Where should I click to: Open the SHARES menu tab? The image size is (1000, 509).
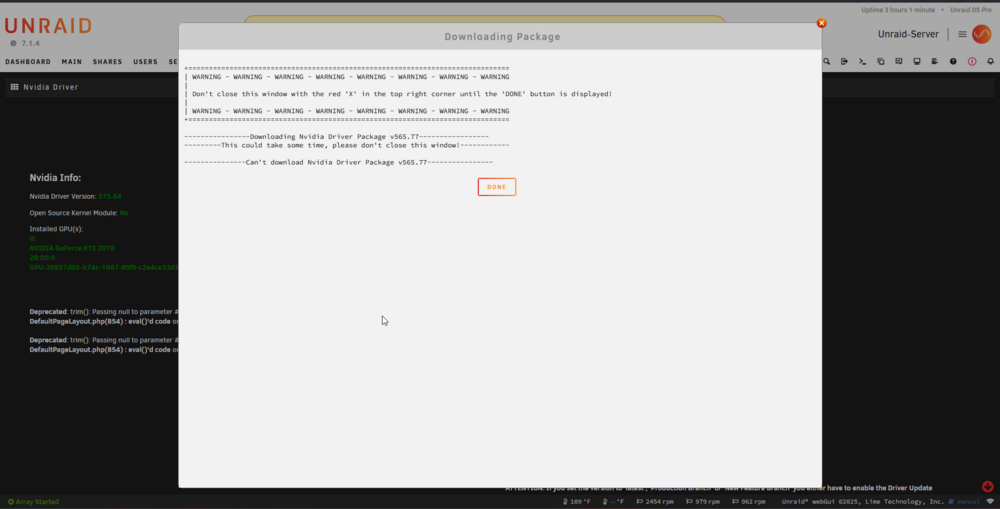tap(107, 62)
